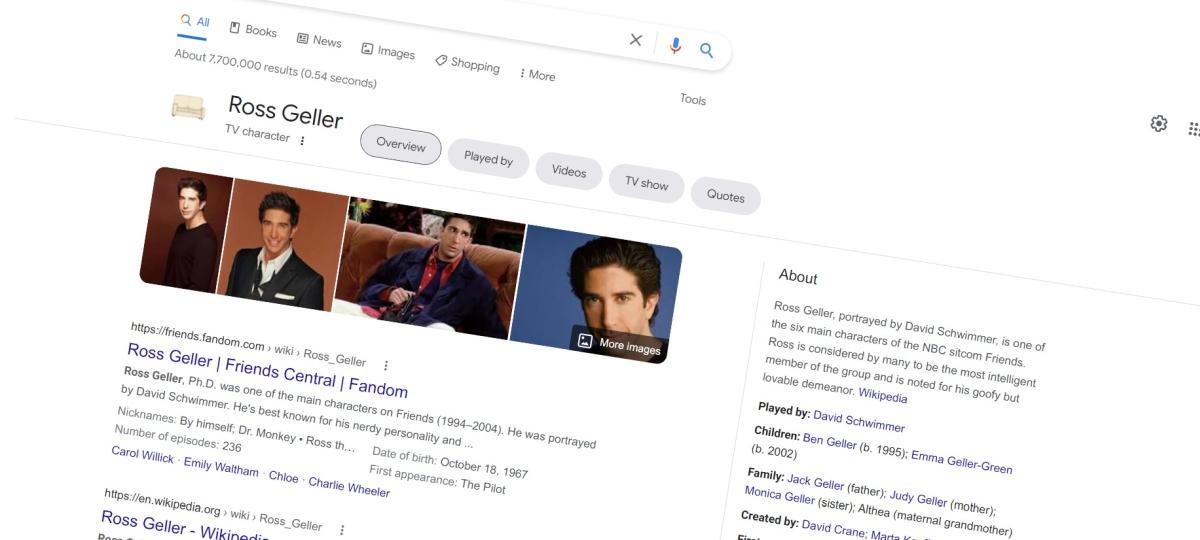
Task: Click More images button on photo
Action: 619,344
